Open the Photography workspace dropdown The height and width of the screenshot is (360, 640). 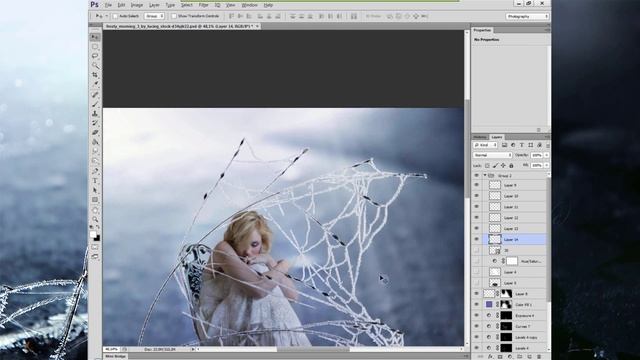coord(527,16)
